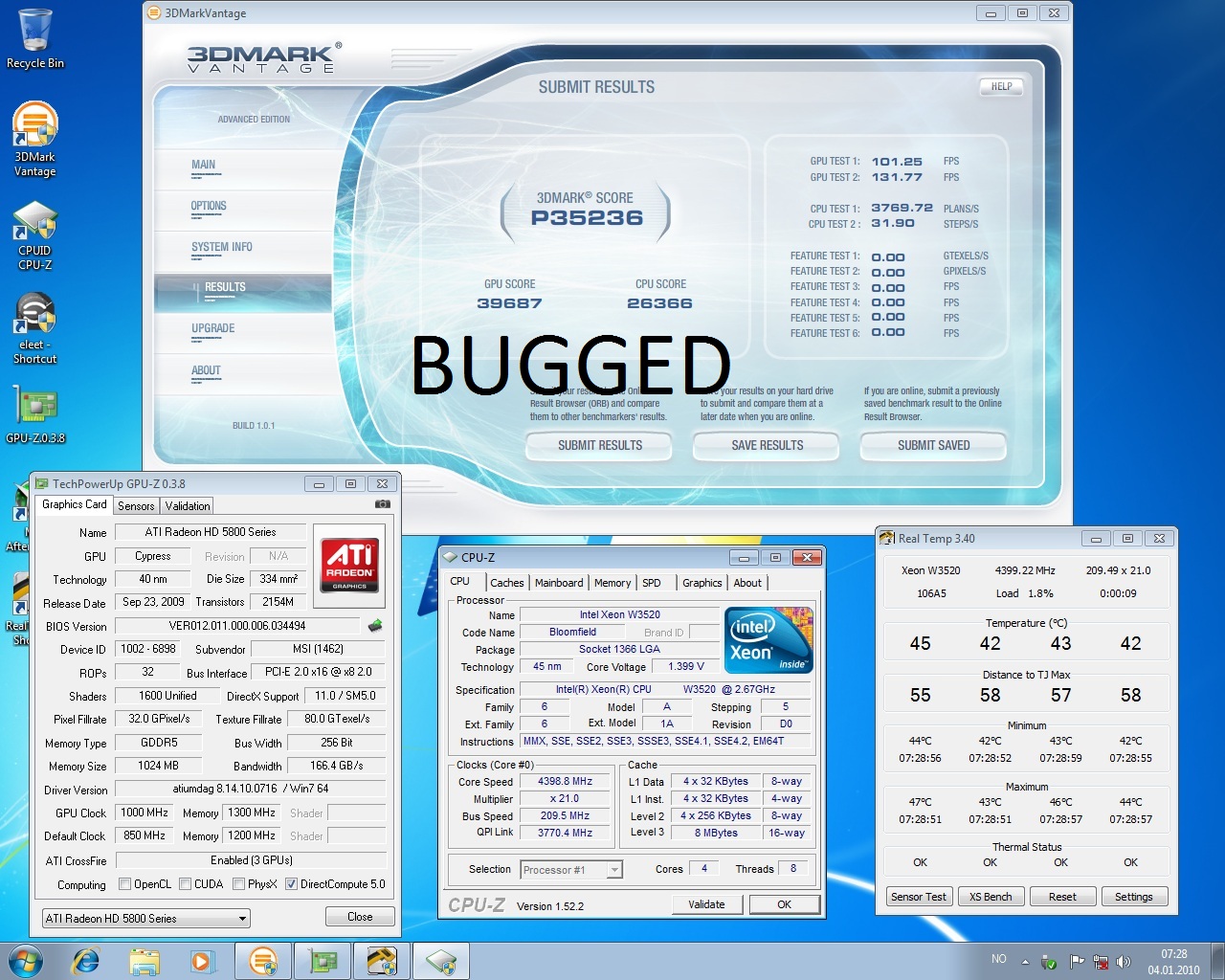This screenshot has height=980, width=1225.
Task: Open OPTIONS section in 3DMark Vantage
Action: point(243,209)
